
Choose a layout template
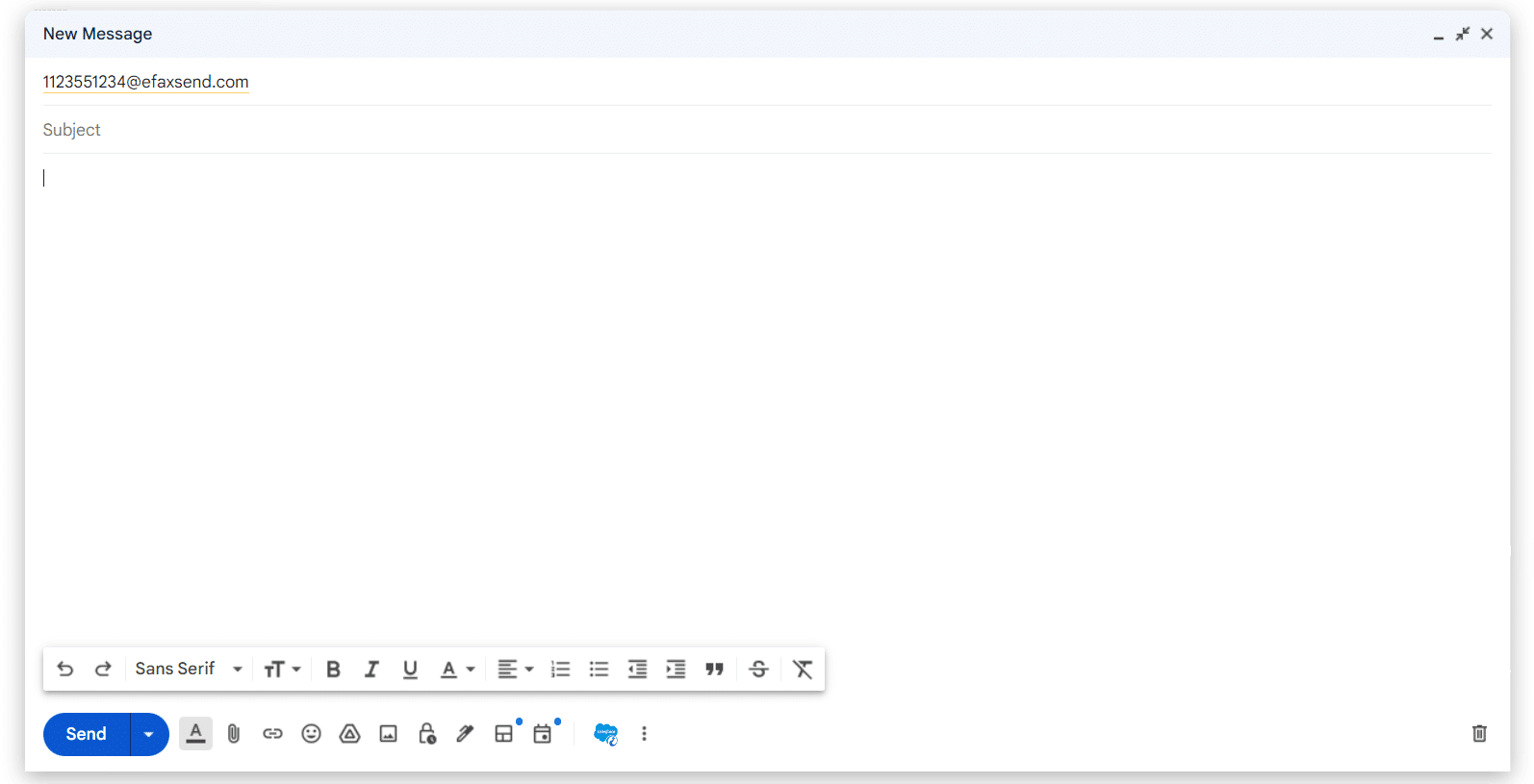click(x=503, y=734)
